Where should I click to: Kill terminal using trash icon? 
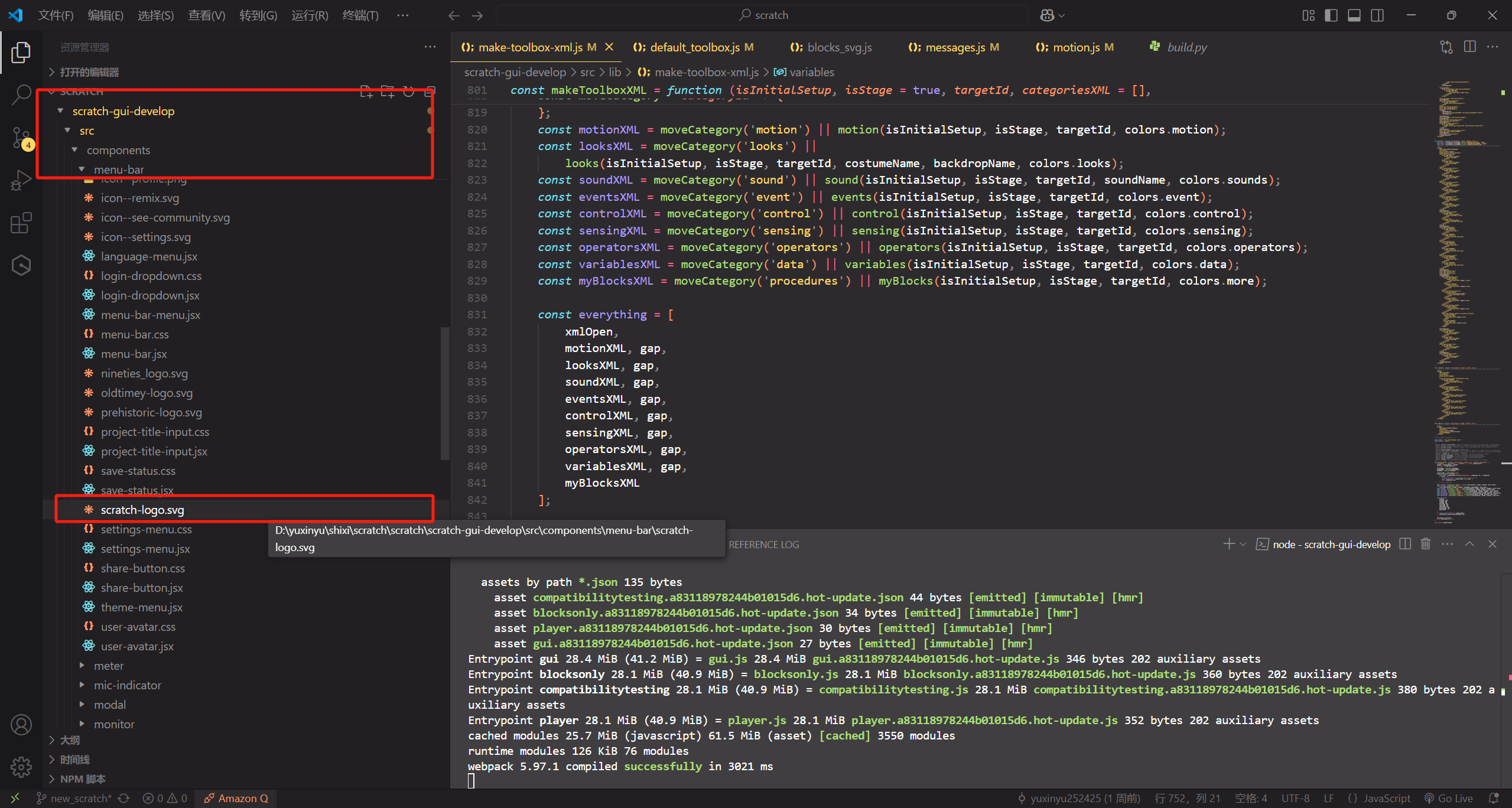(1425, 544)
